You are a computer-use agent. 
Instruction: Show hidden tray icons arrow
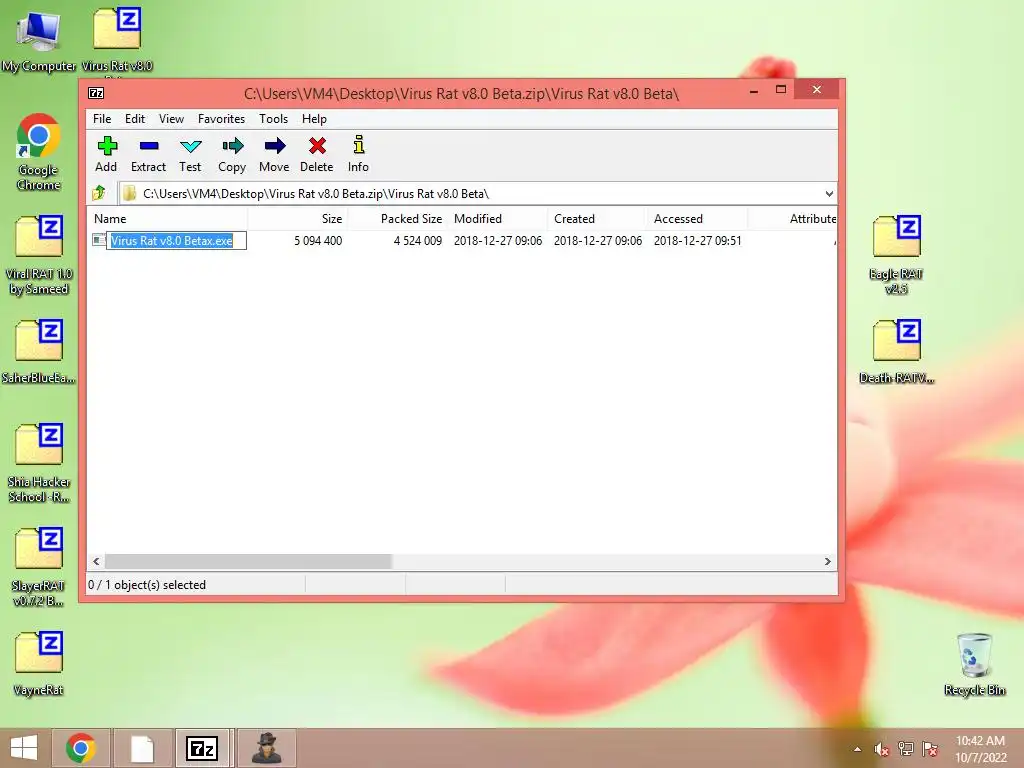(x=857, y=750)
